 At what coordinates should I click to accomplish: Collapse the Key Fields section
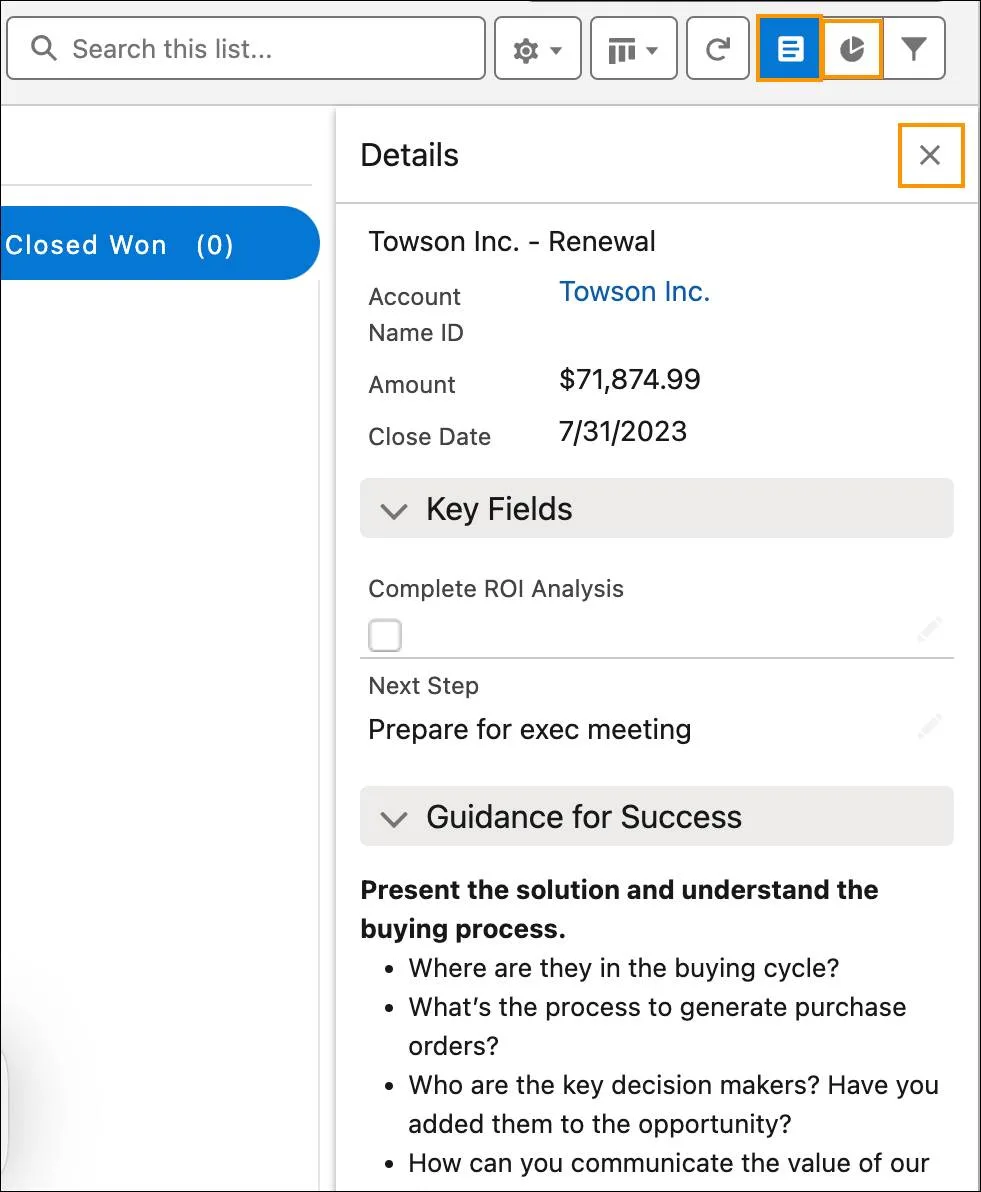[395, 510]
